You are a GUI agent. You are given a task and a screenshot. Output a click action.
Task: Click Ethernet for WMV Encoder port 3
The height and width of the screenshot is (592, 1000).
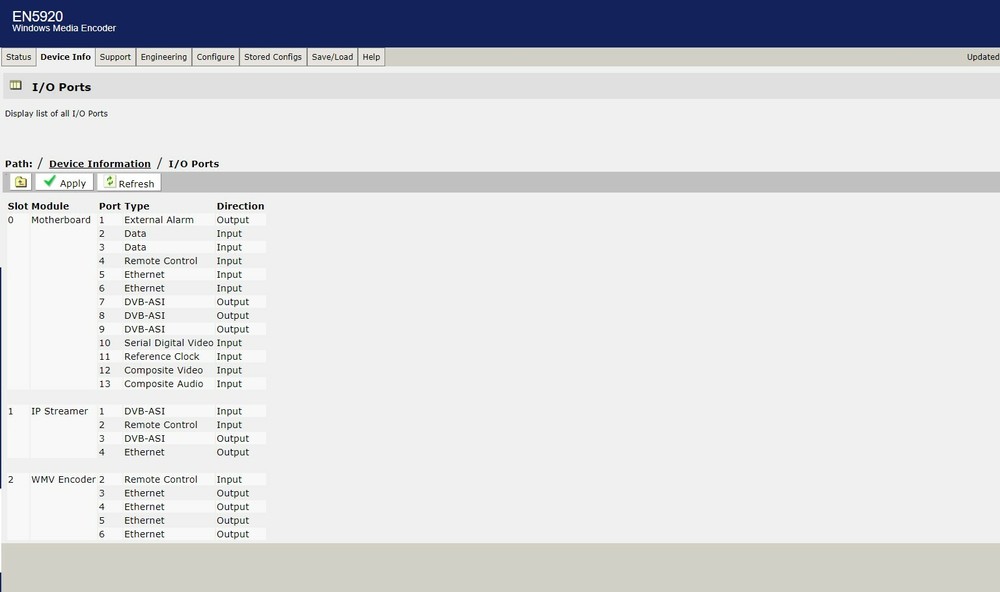pos(144,493)
